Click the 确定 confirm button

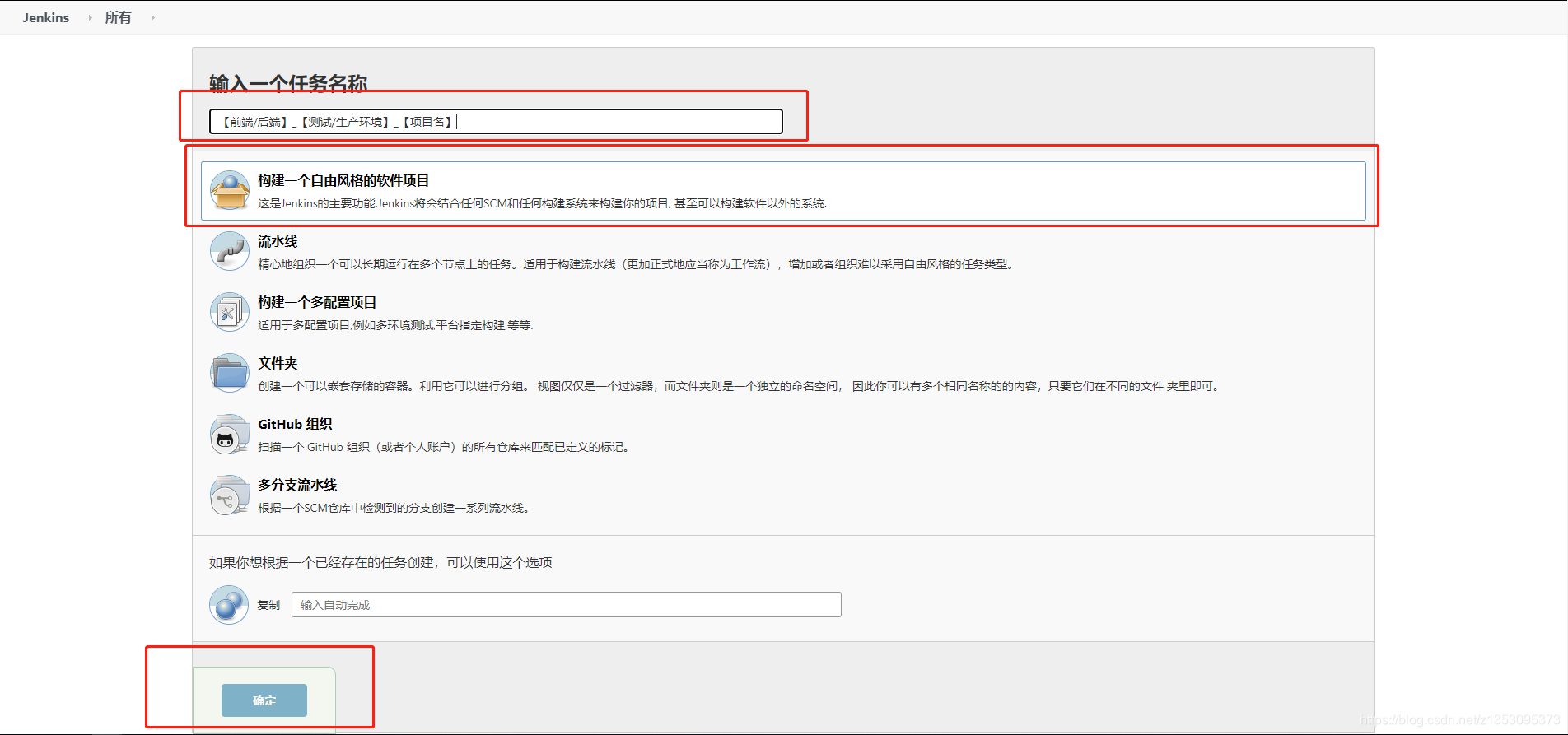[x=264, y=700]
